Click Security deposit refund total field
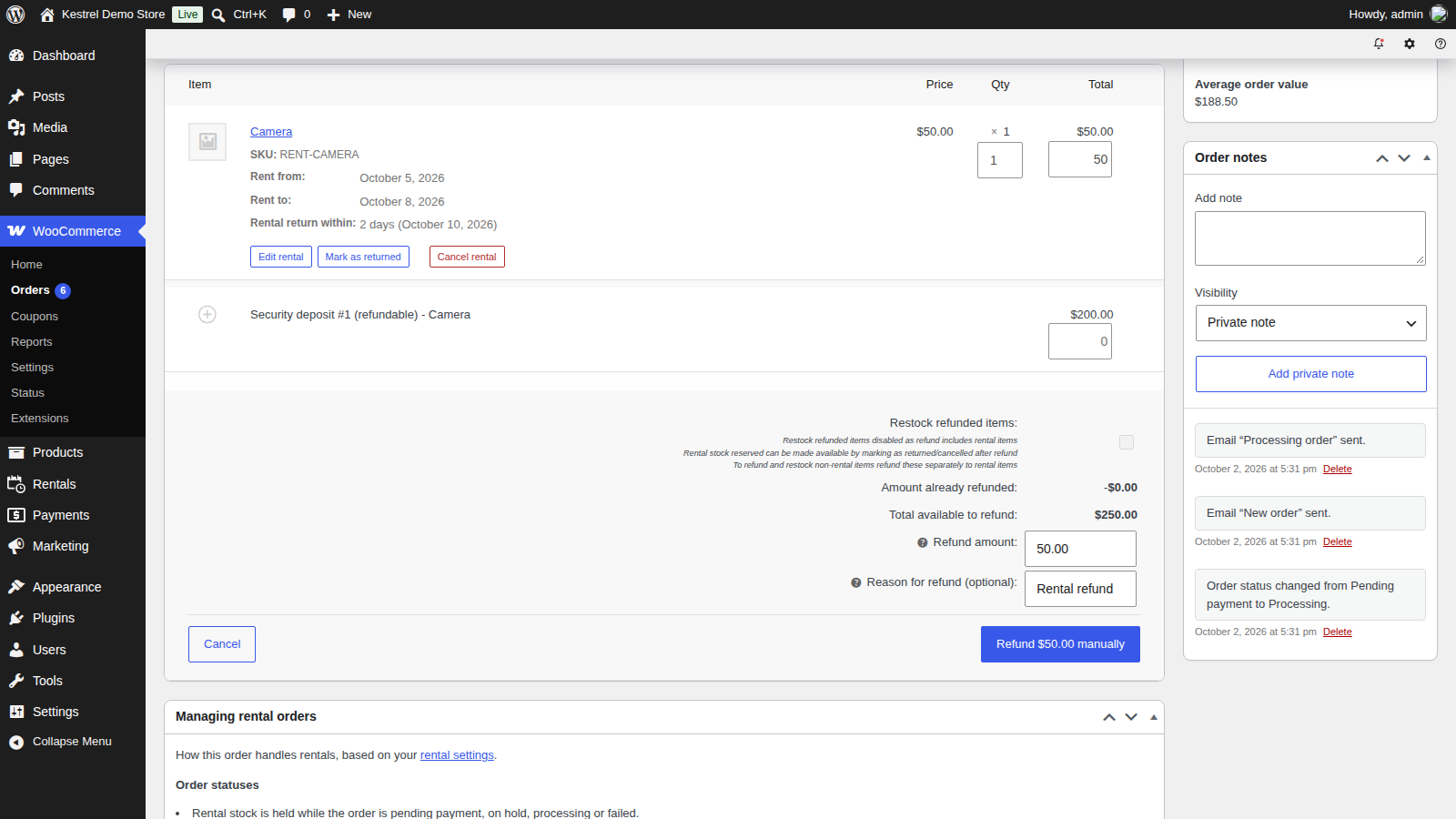The width and height of the screenshot is (1456, 819). pos(1080,341)
